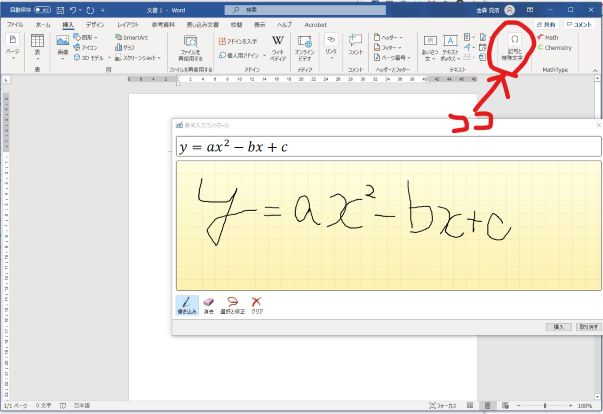Open 記号と特殊文字 (Symbols) in the ribbon
This screenshot has width=603, height=414.
(x=514, y=47)
